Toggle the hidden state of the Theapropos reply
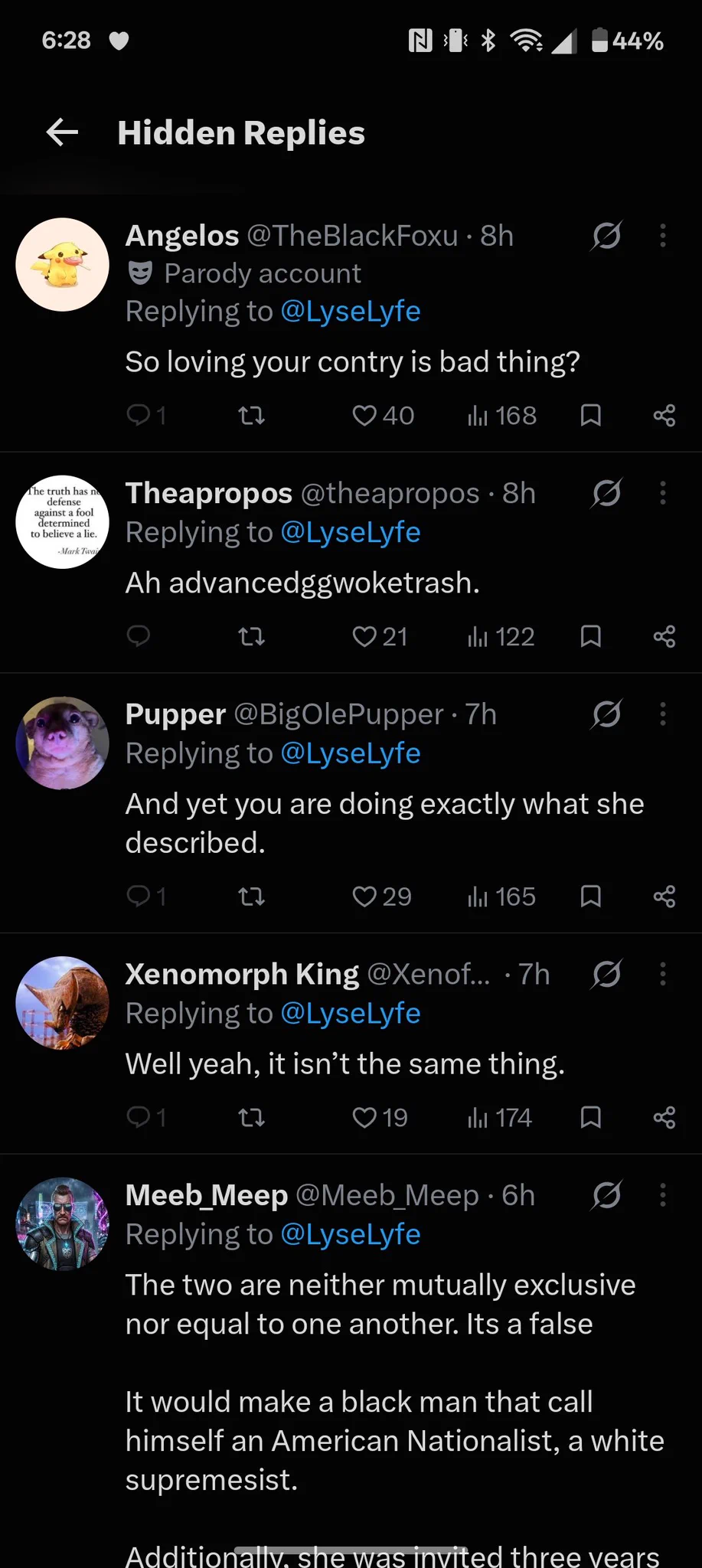This screenshot has width=702, height=1568. [x=606, y=493]
